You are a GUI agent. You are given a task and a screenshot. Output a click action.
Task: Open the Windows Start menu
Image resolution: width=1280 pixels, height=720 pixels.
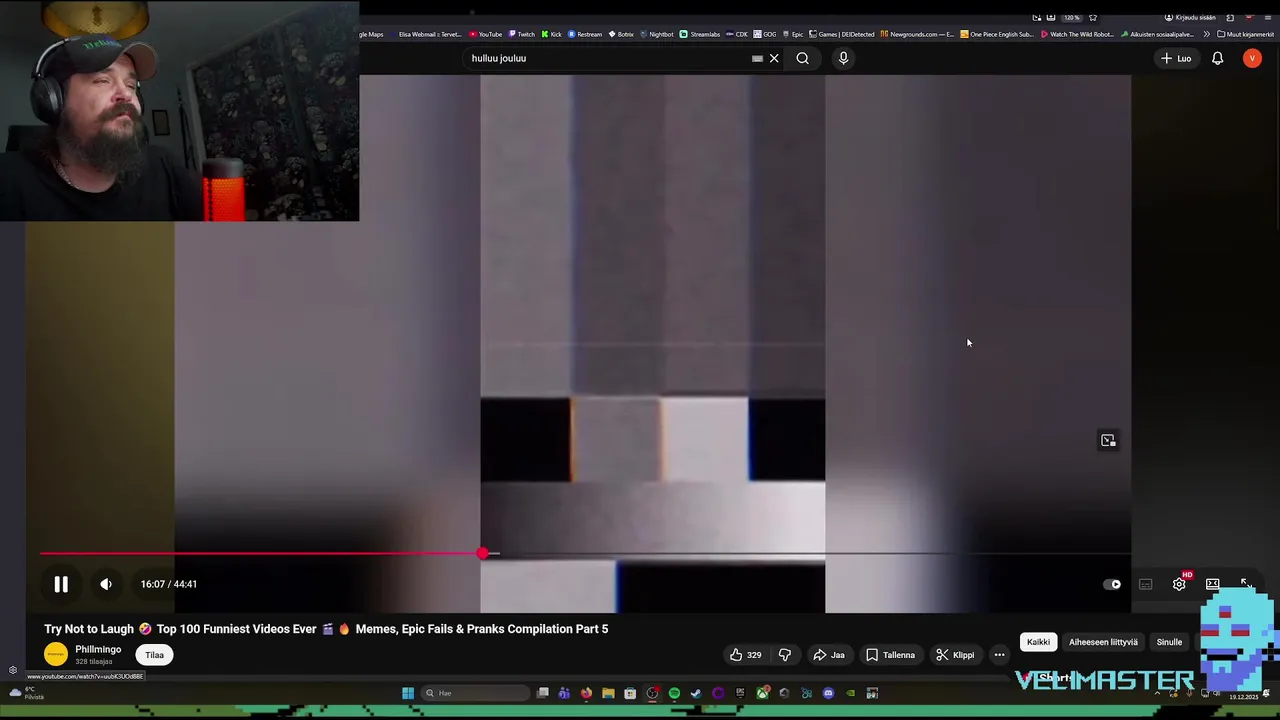click(x=408, y=693)
